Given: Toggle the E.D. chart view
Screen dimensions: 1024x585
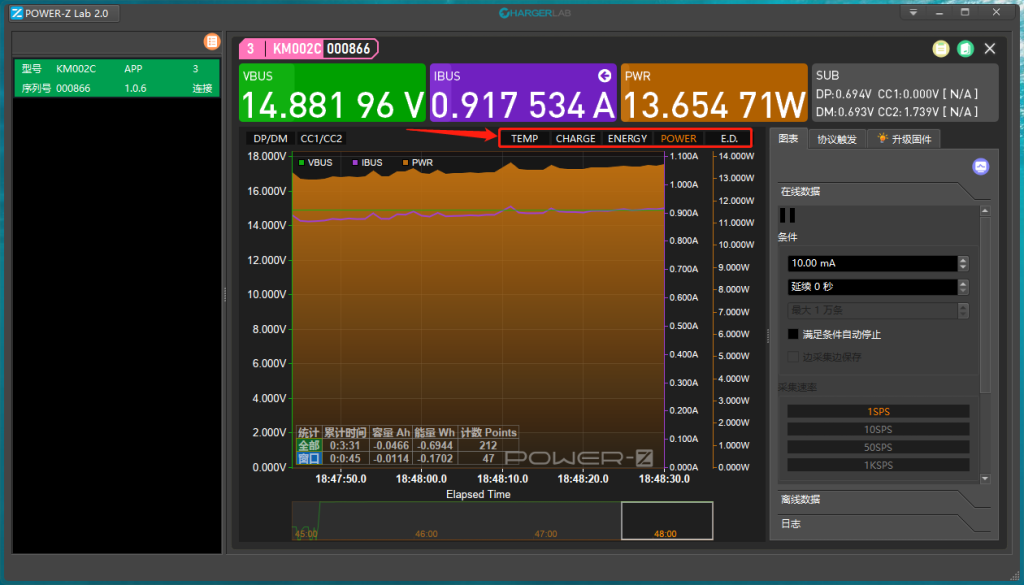Looking at the screenshot, I should point(729,138).
